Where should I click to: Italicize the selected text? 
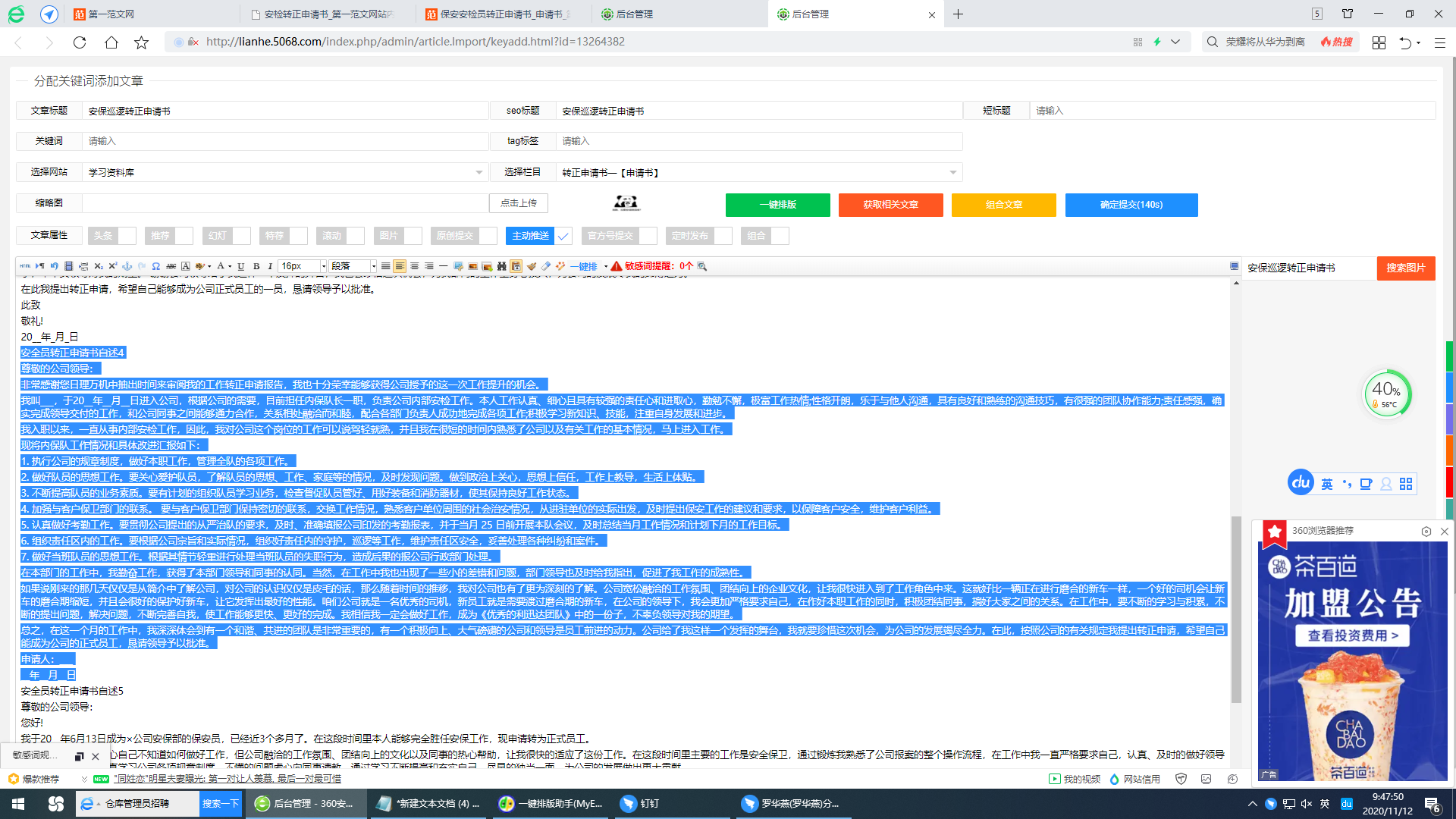[x=271, y=266]
